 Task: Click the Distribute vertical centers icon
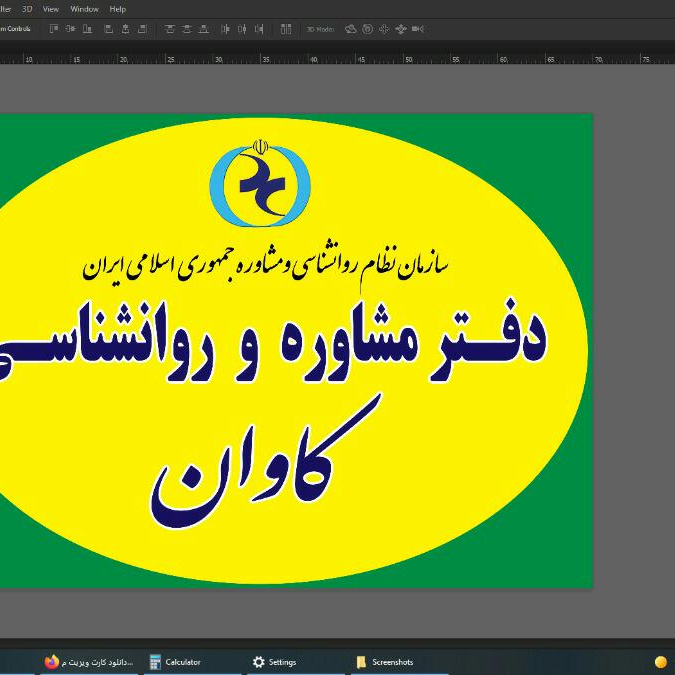coord(186,29)
